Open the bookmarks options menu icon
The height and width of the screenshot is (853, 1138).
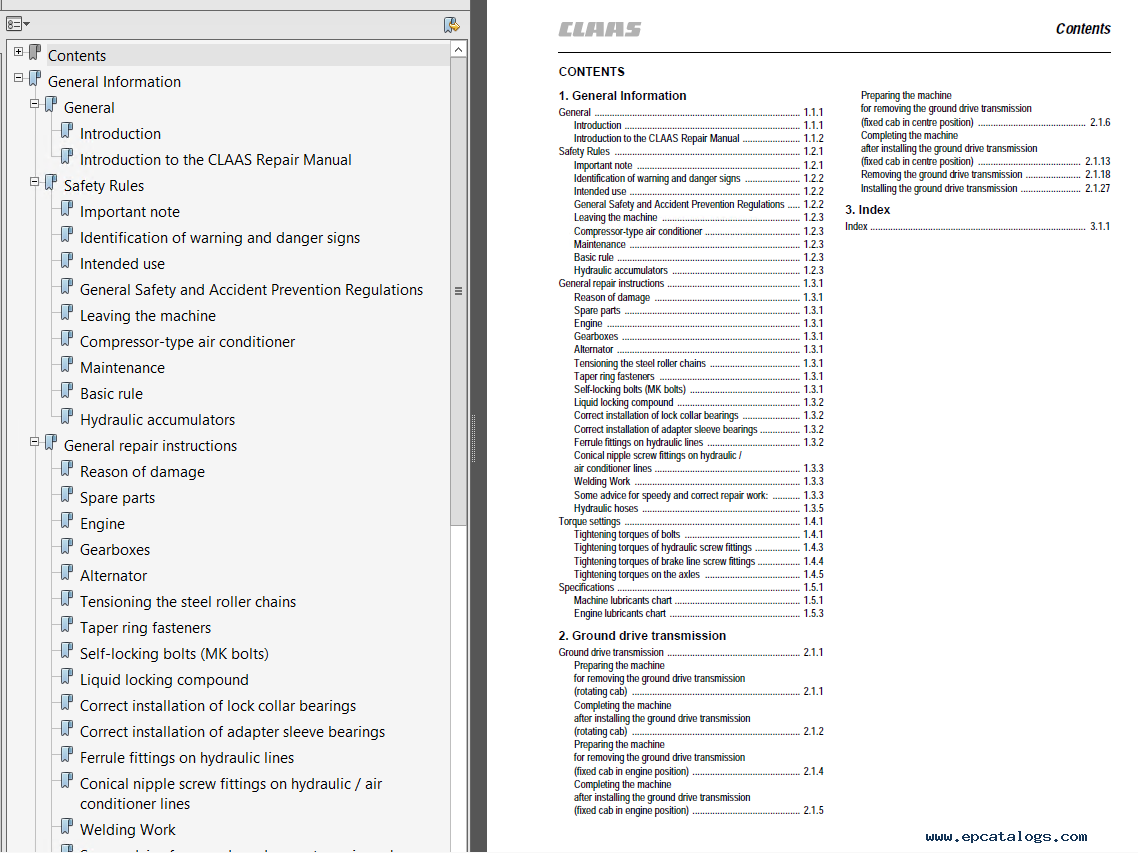17,25
